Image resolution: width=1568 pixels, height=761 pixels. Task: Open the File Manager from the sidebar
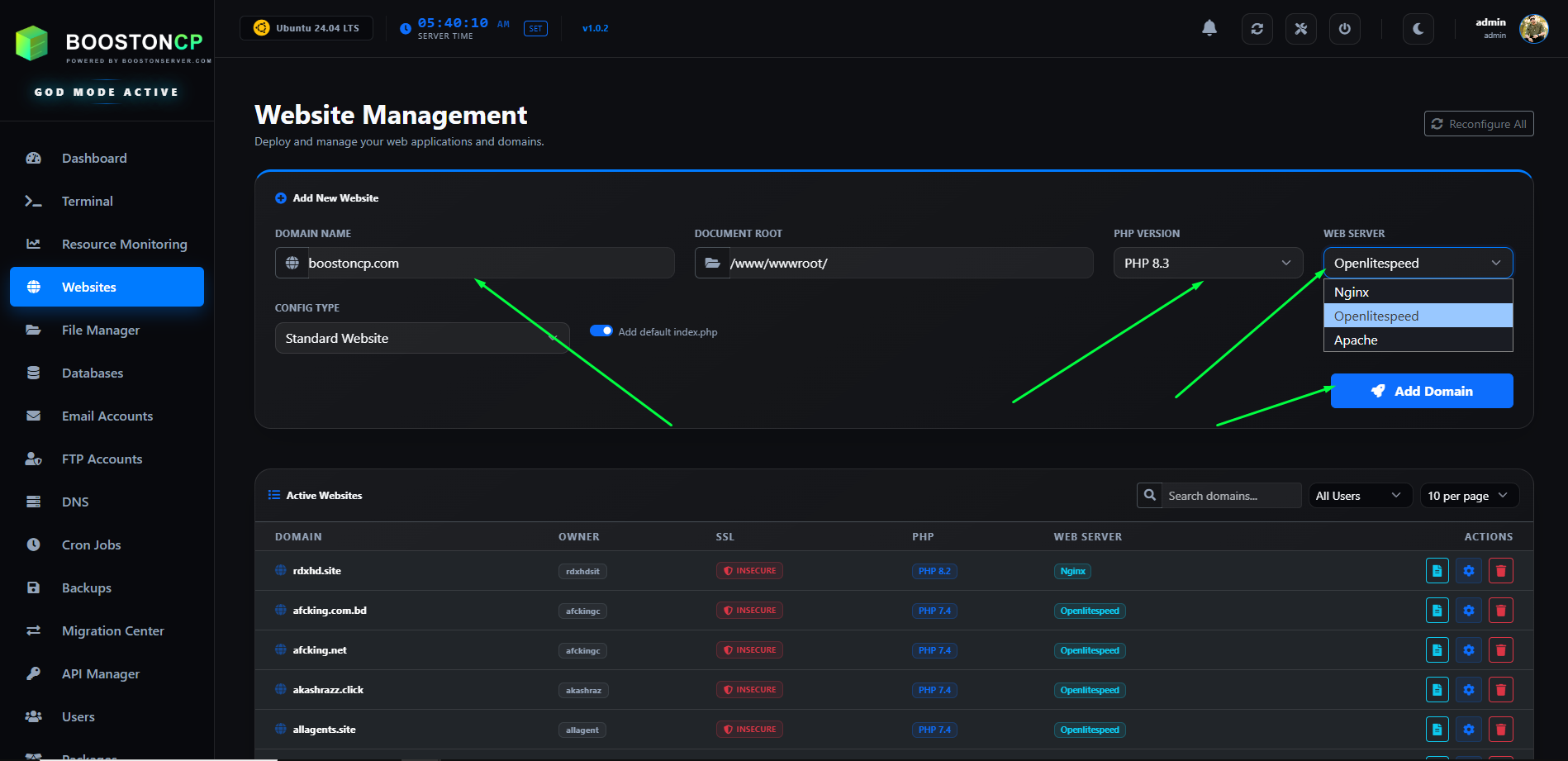[x=100, y=330]
